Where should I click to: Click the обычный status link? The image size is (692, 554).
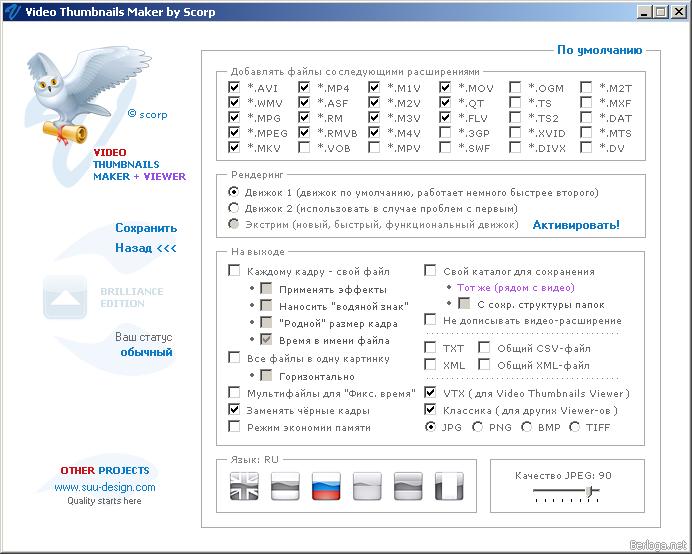(x=146, y=352)
